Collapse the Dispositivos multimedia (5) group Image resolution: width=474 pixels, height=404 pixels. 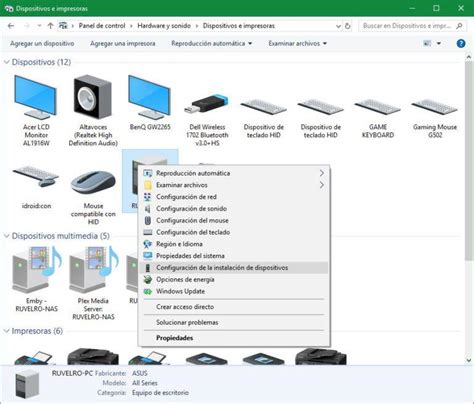click(x=6, y=236)
